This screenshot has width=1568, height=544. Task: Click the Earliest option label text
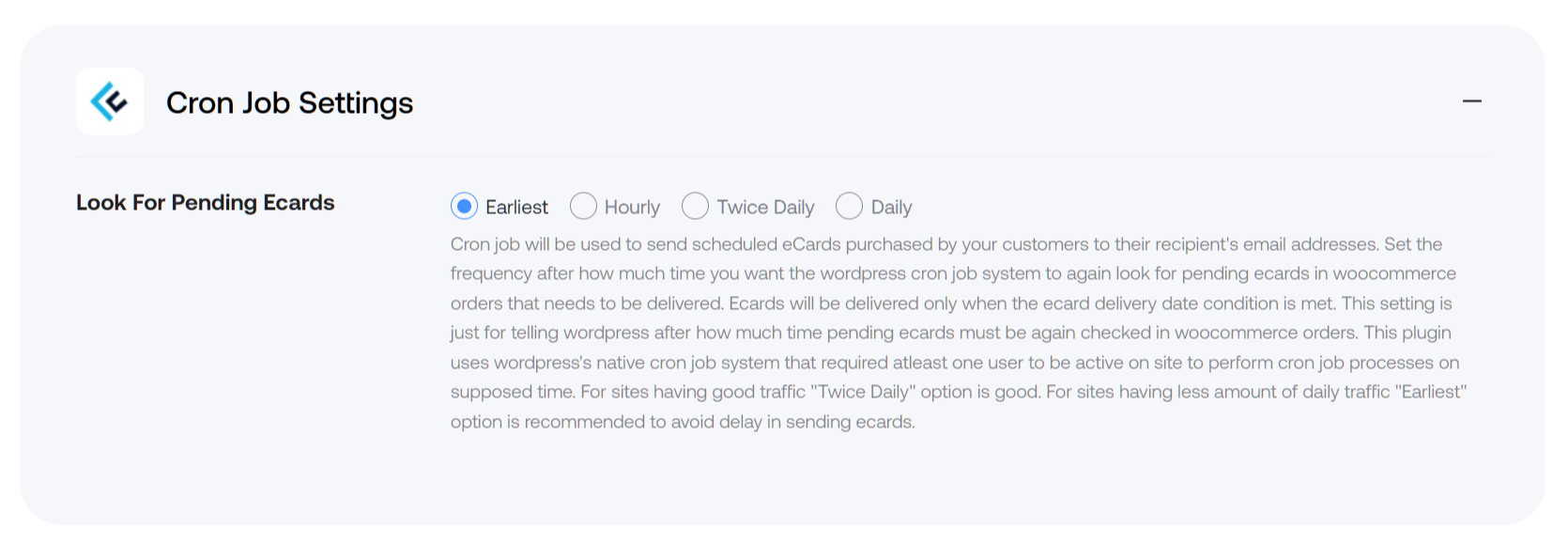click(x=516, y=207)
